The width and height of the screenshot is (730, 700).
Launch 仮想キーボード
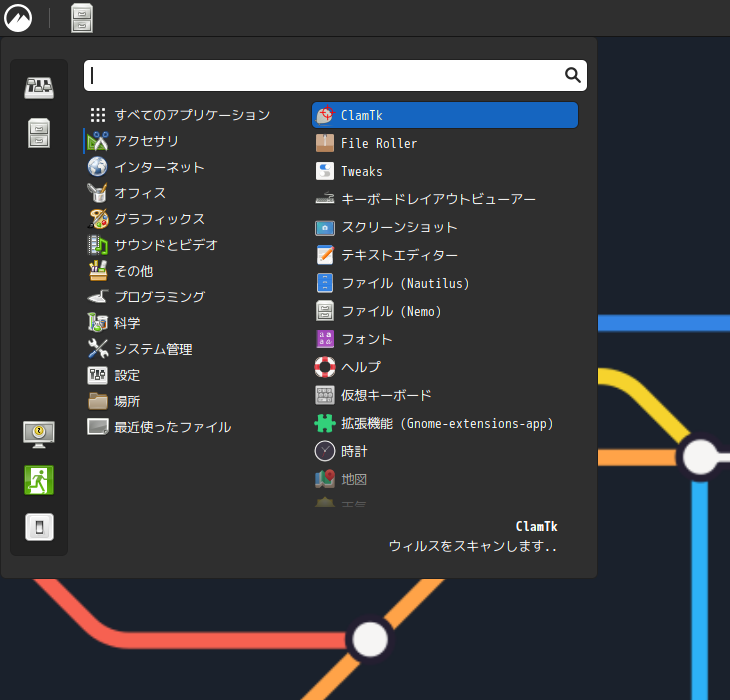(x=445, y=395)
